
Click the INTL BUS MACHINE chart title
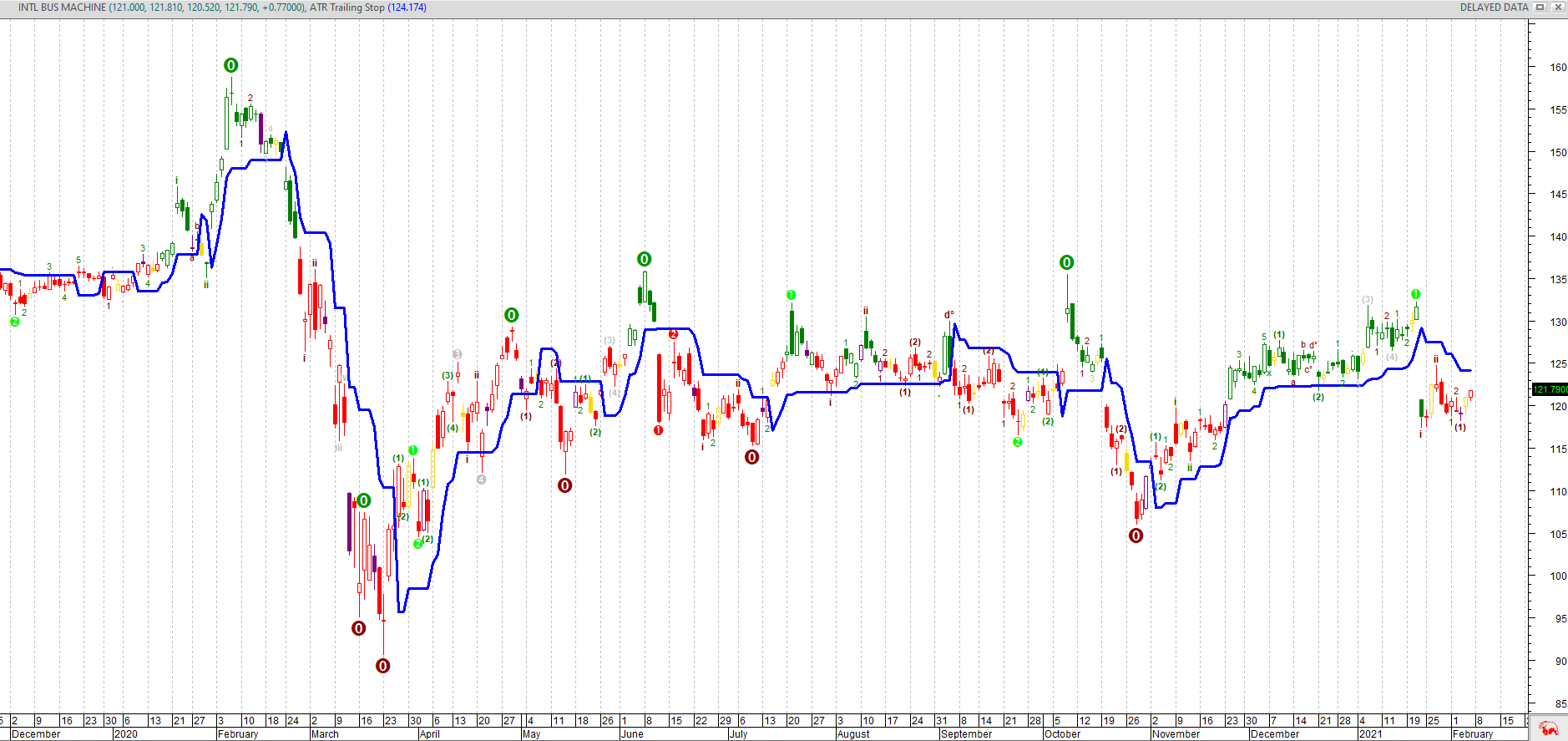tap(62, 8)
